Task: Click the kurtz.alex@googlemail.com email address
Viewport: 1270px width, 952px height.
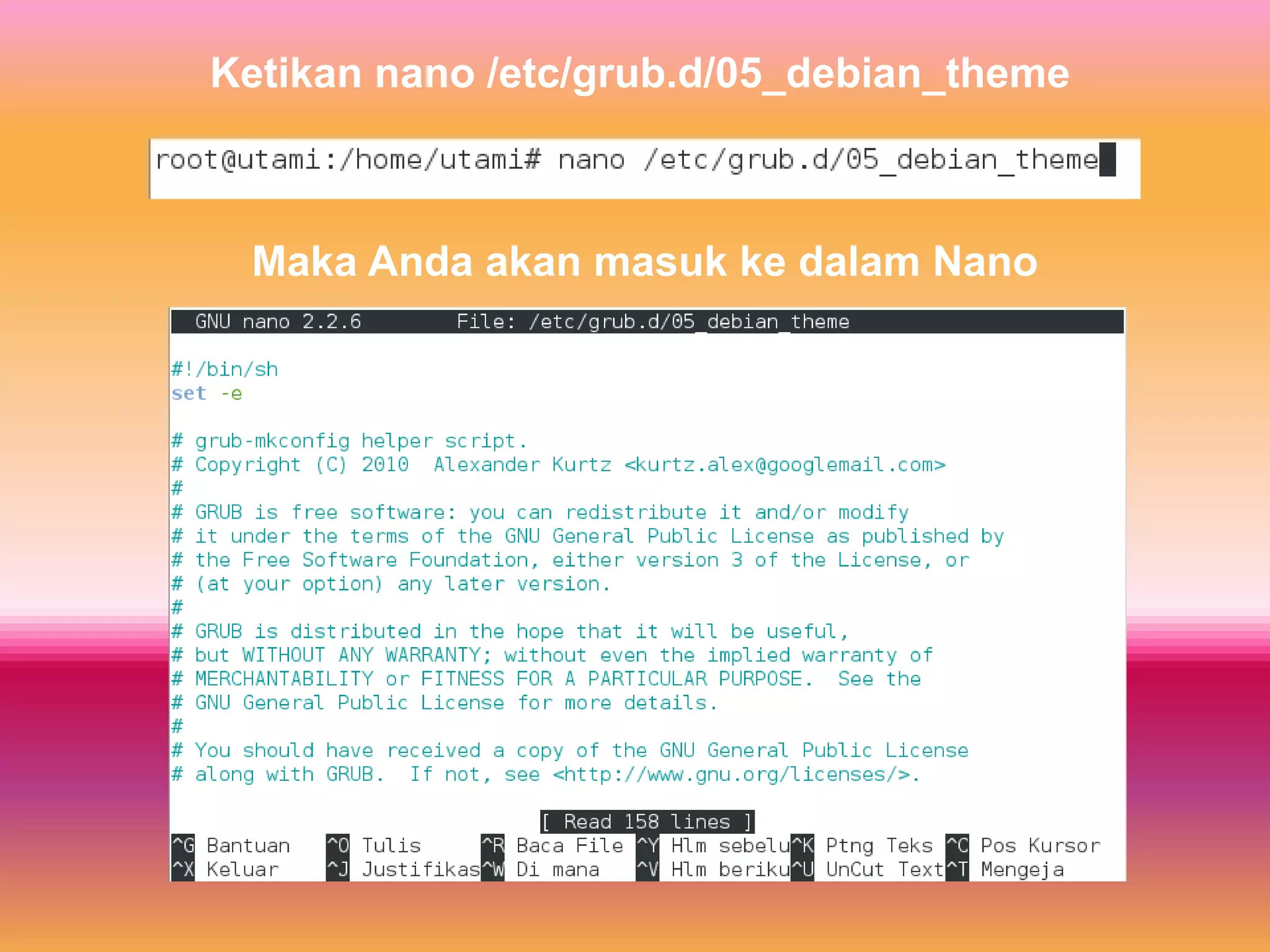Action: pyautogui.click(x=785, y=465)
